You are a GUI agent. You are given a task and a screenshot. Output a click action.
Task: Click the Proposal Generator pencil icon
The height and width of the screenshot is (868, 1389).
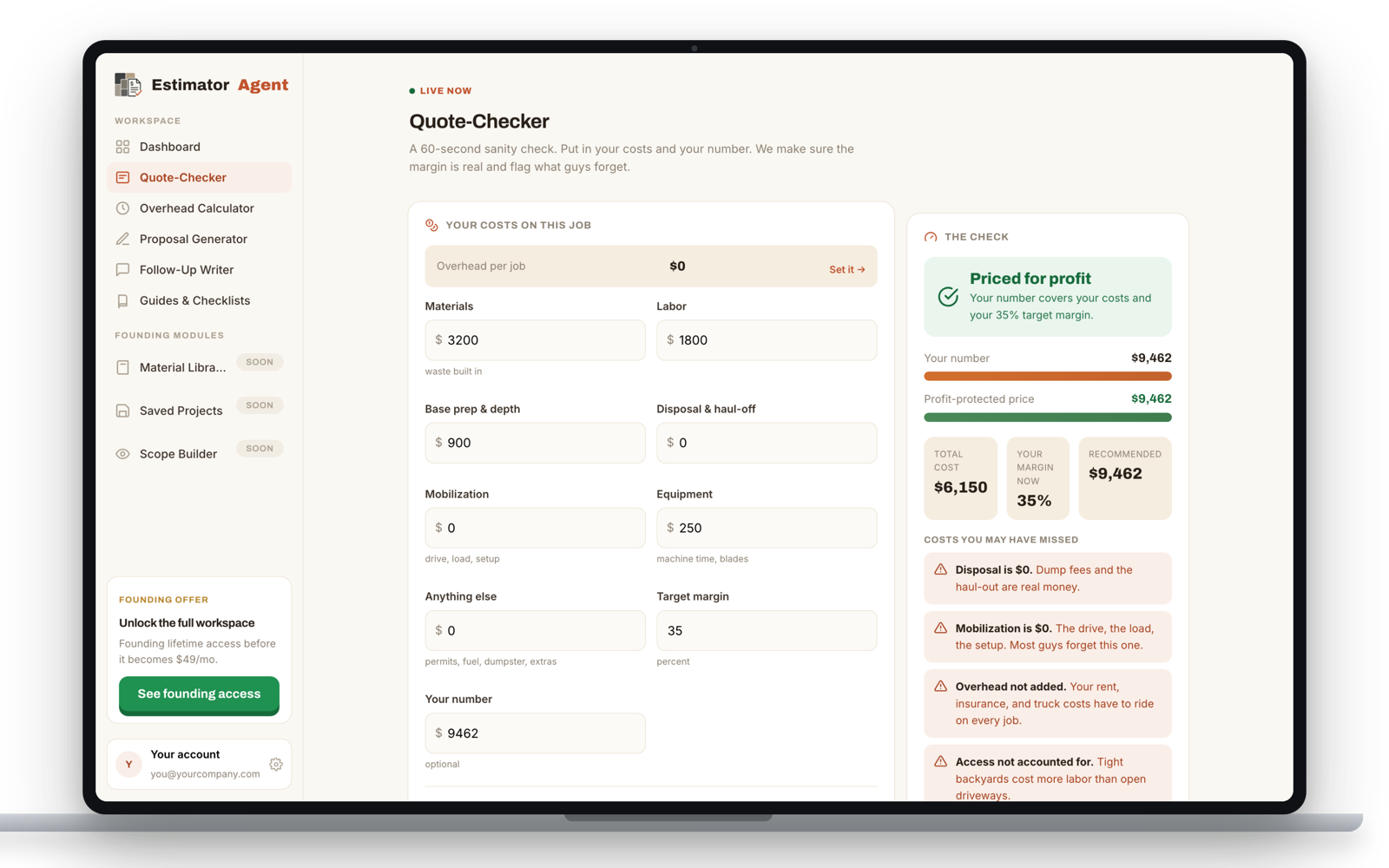pos(122,239)
